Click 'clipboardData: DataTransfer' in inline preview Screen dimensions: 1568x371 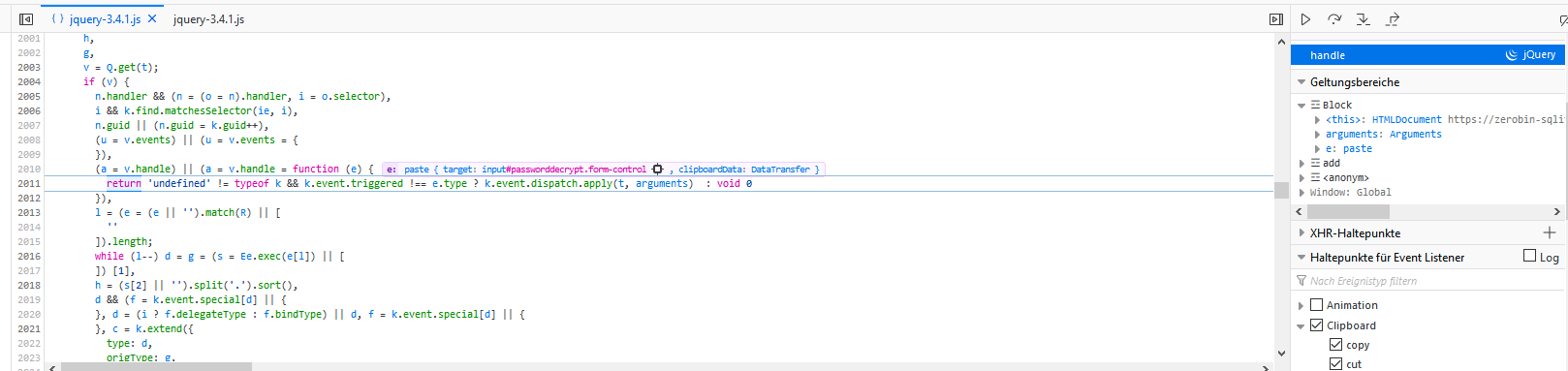[744, 170]
